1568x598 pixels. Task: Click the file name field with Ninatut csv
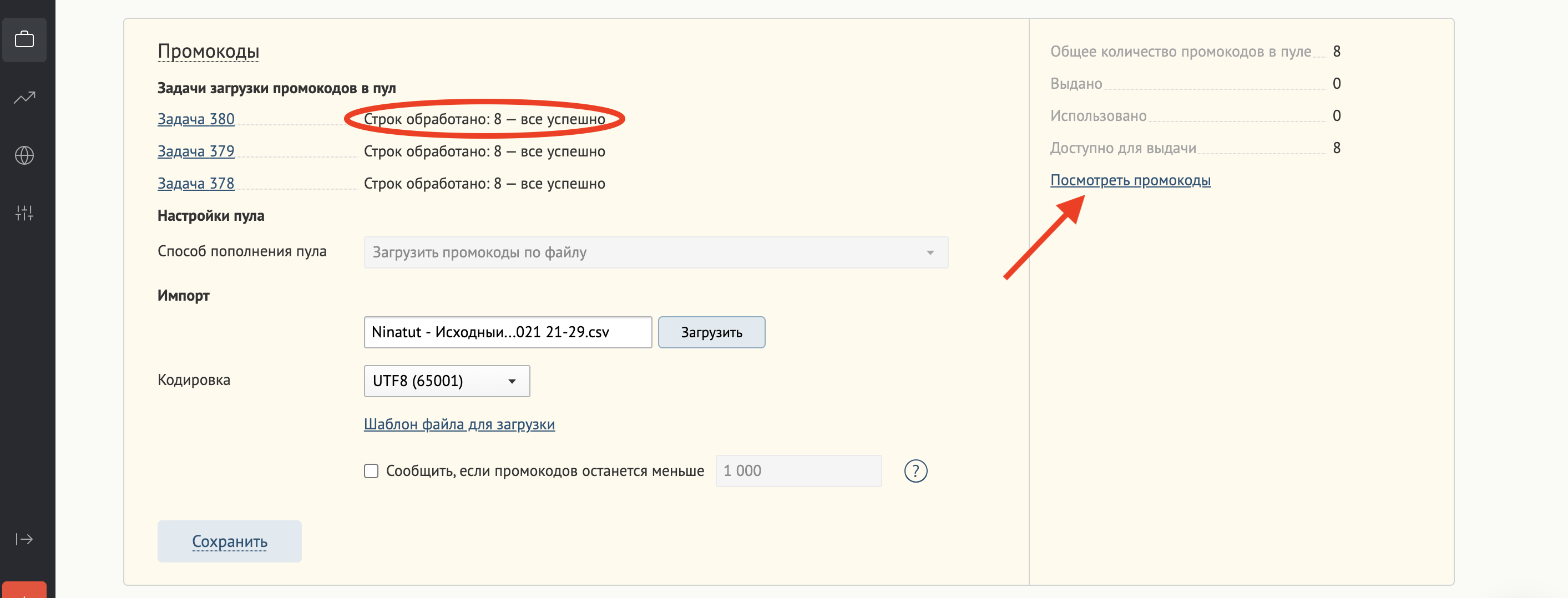tap(508, 332)
